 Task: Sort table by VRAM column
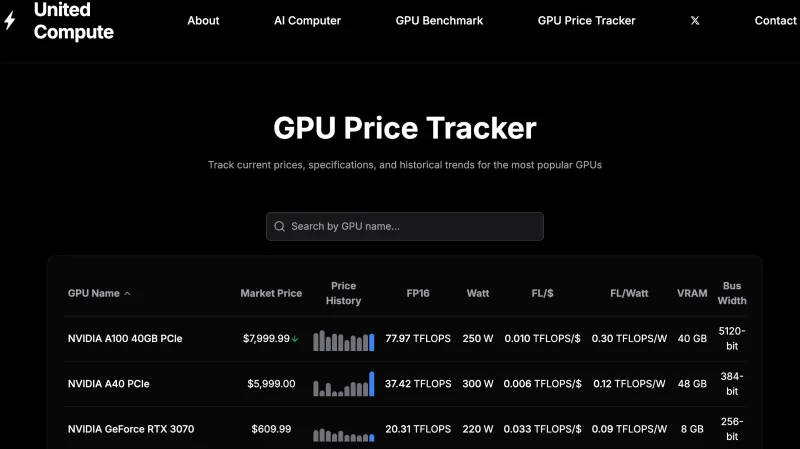pyautogui.click(x=692, y=293)
